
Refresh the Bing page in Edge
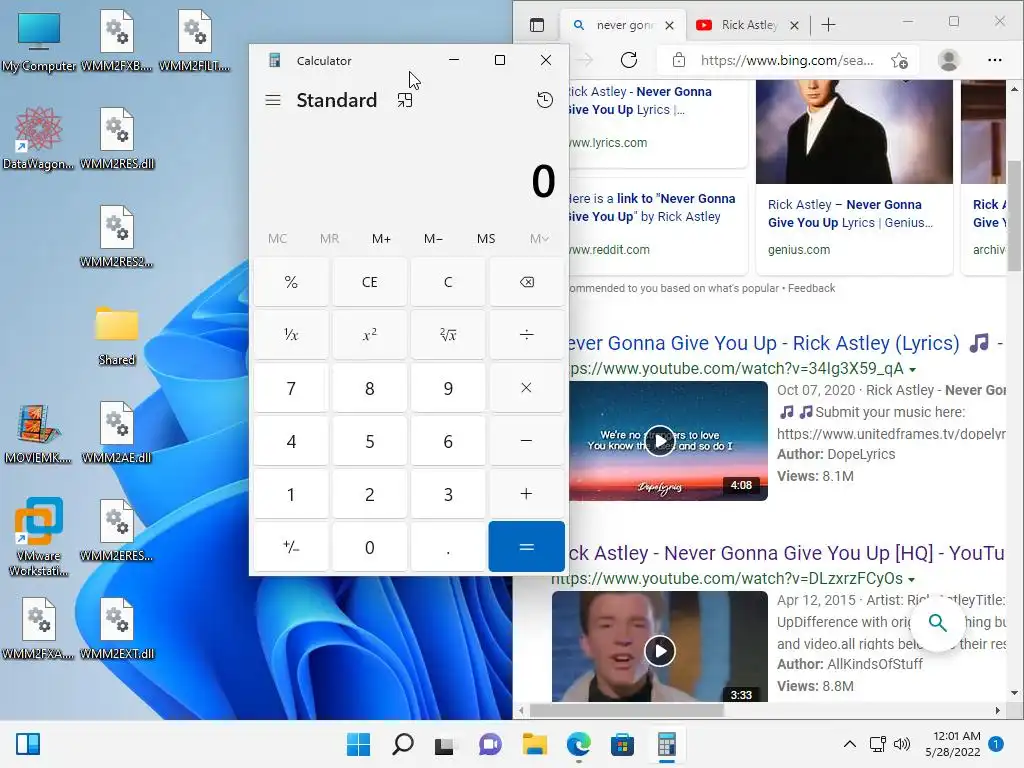coord(629,60)
